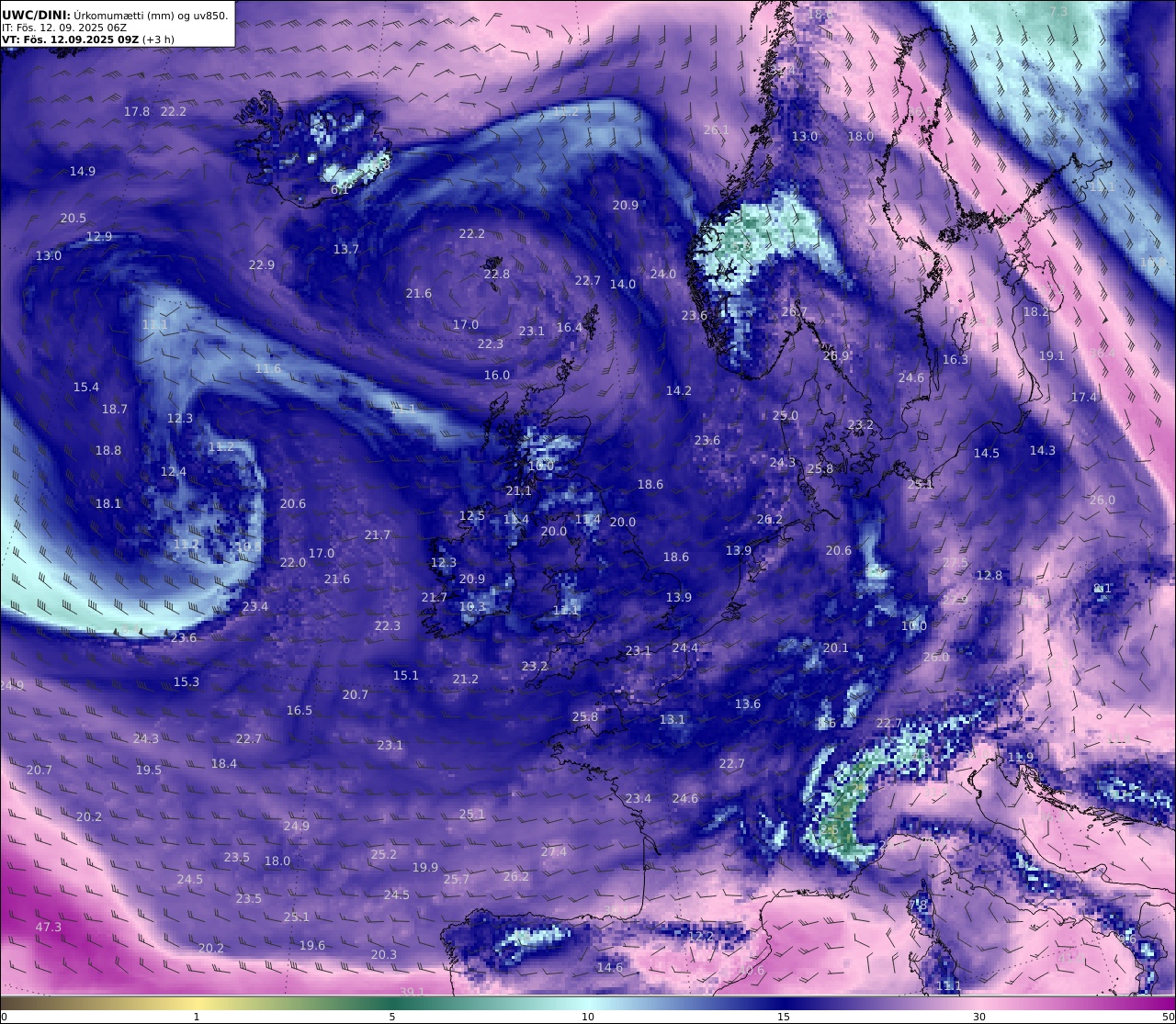Pick the 20.3 value label
The height and width of the screenshot is (1024, 1176).
(384, 955)
